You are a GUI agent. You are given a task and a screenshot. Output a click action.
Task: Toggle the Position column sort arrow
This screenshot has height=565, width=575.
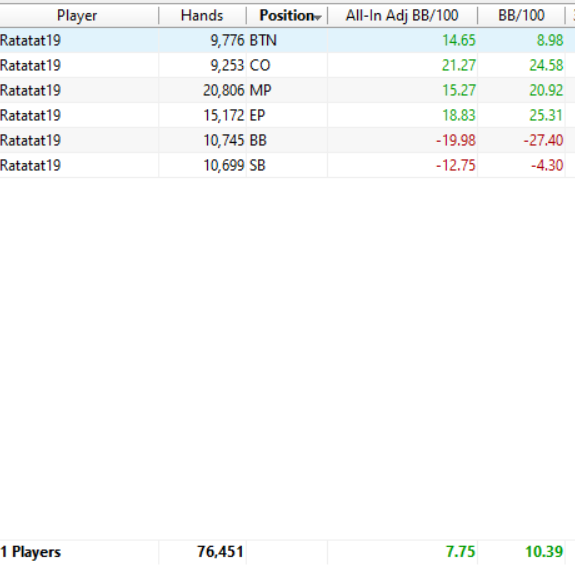[x=318, y=17]
